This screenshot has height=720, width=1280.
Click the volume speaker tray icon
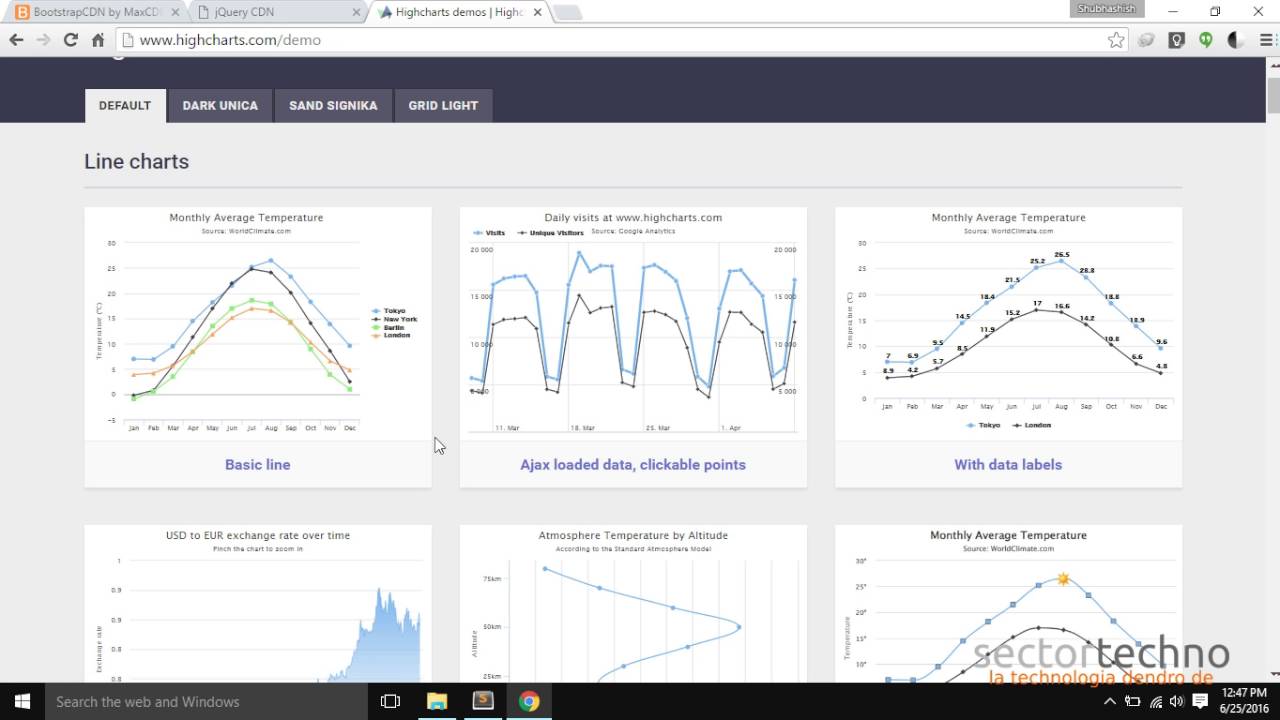tap(1176, 702)
